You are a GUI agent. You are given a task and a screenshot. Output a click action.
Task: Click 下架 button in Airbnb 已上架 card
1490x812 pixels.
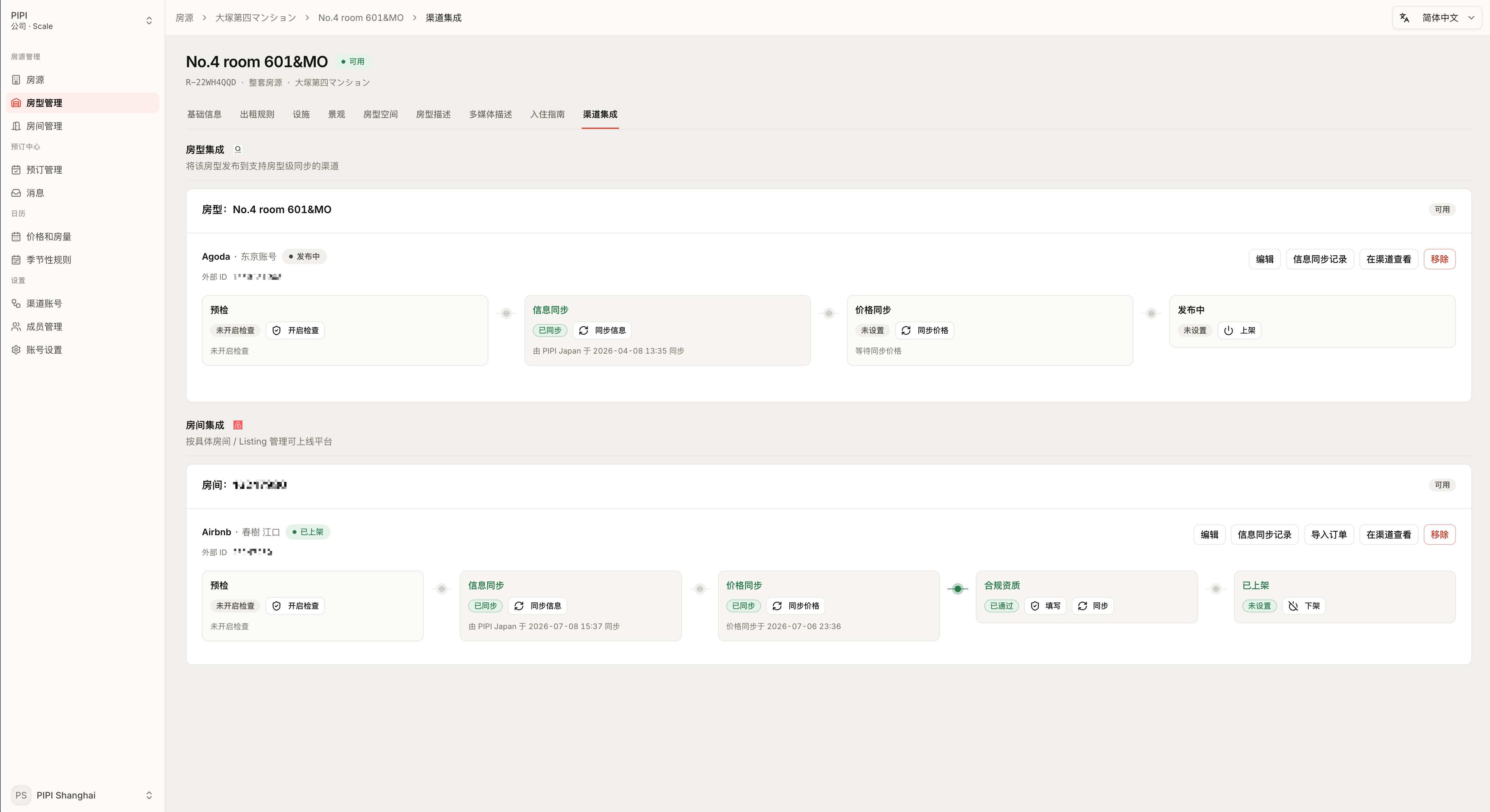point(1304,606)
